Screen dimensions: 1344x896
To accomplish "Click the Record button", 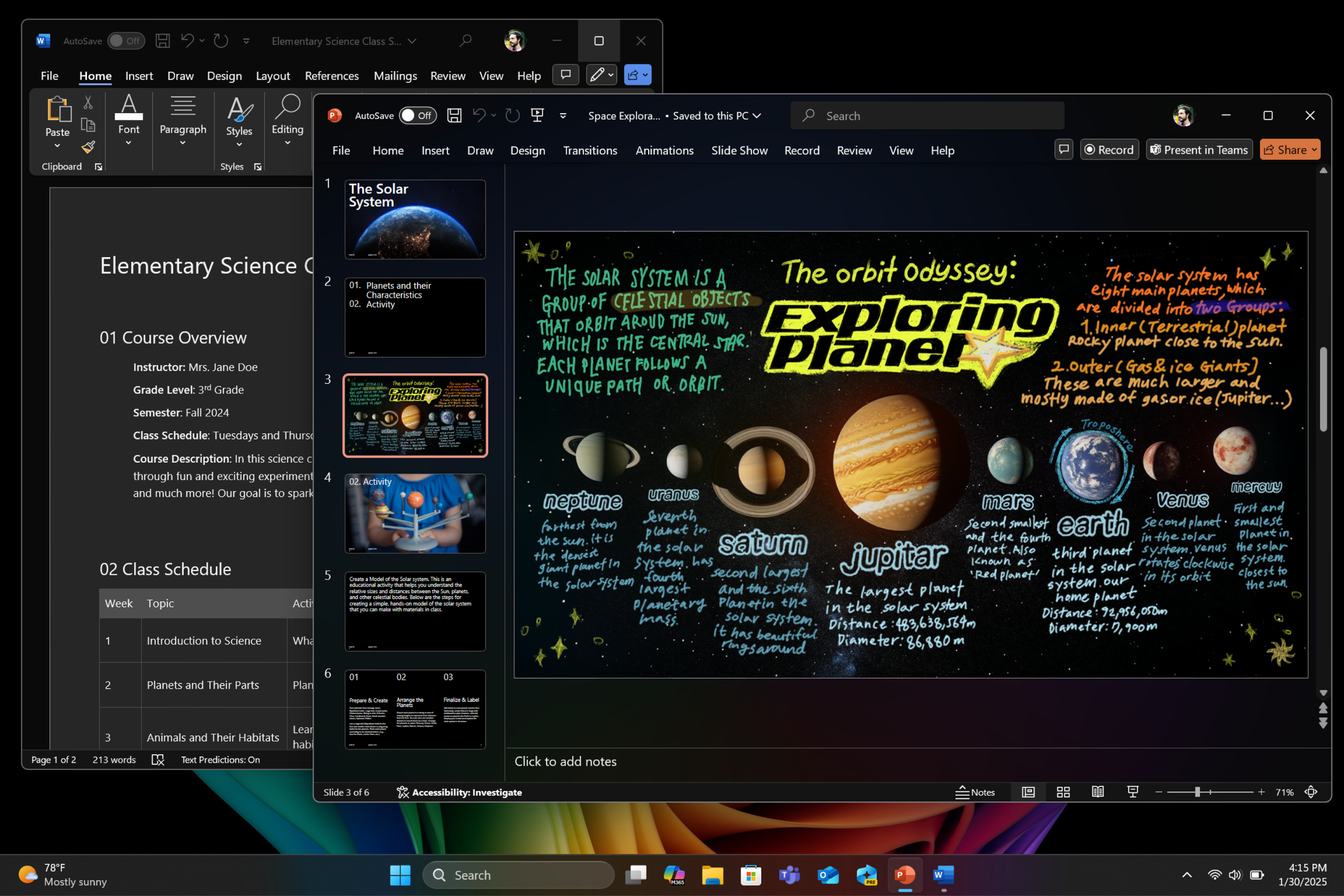I will pos(1108,150).
